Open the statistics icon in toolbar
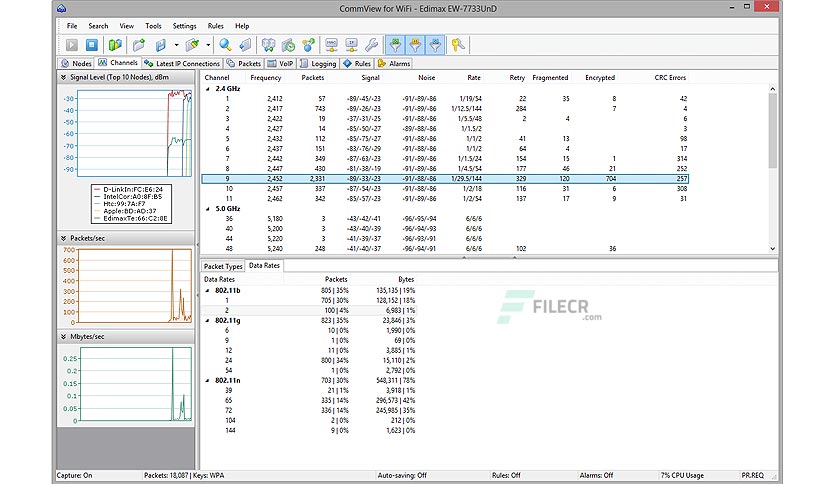Viewport: 836px width, 484px height. tap(268, 45)
